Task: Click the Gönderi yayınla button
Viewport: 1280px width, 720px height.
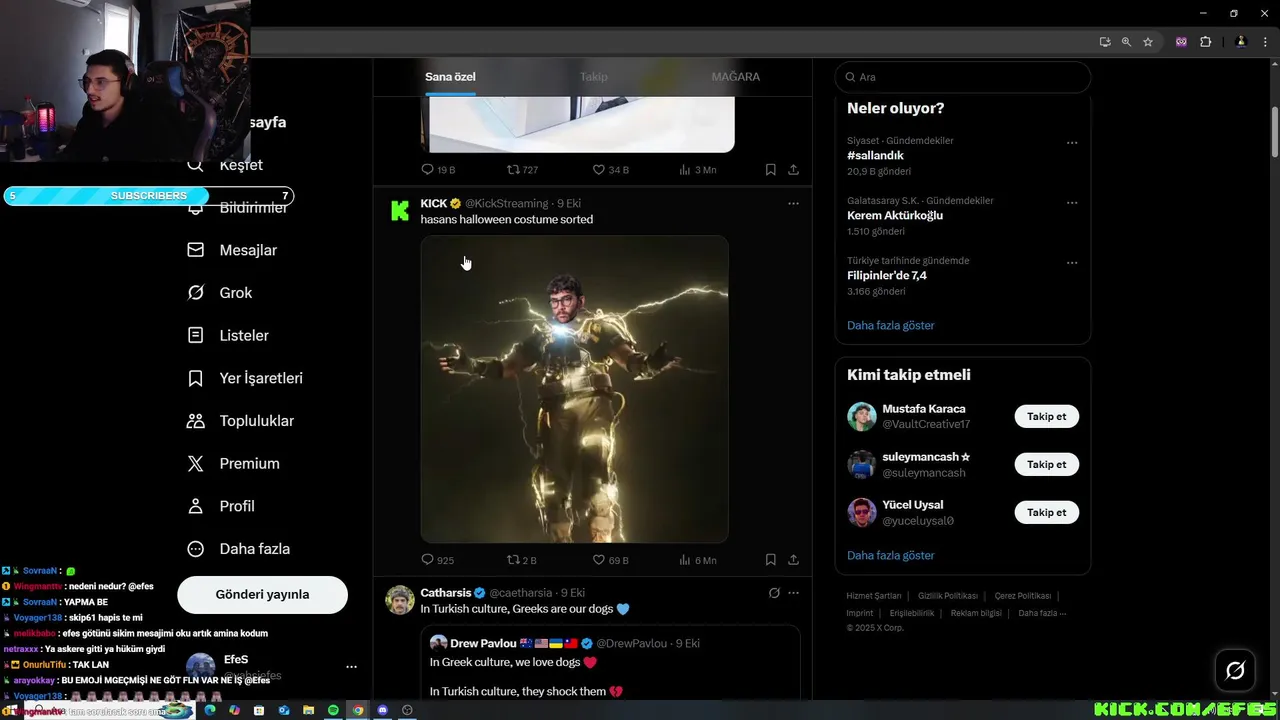Action: click(262, 594)
